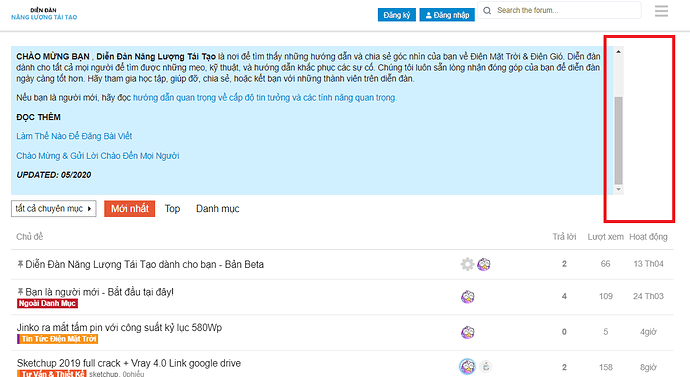Switch to the Top tab
This screenshot has width=690, height=377.
click(172, 209)
